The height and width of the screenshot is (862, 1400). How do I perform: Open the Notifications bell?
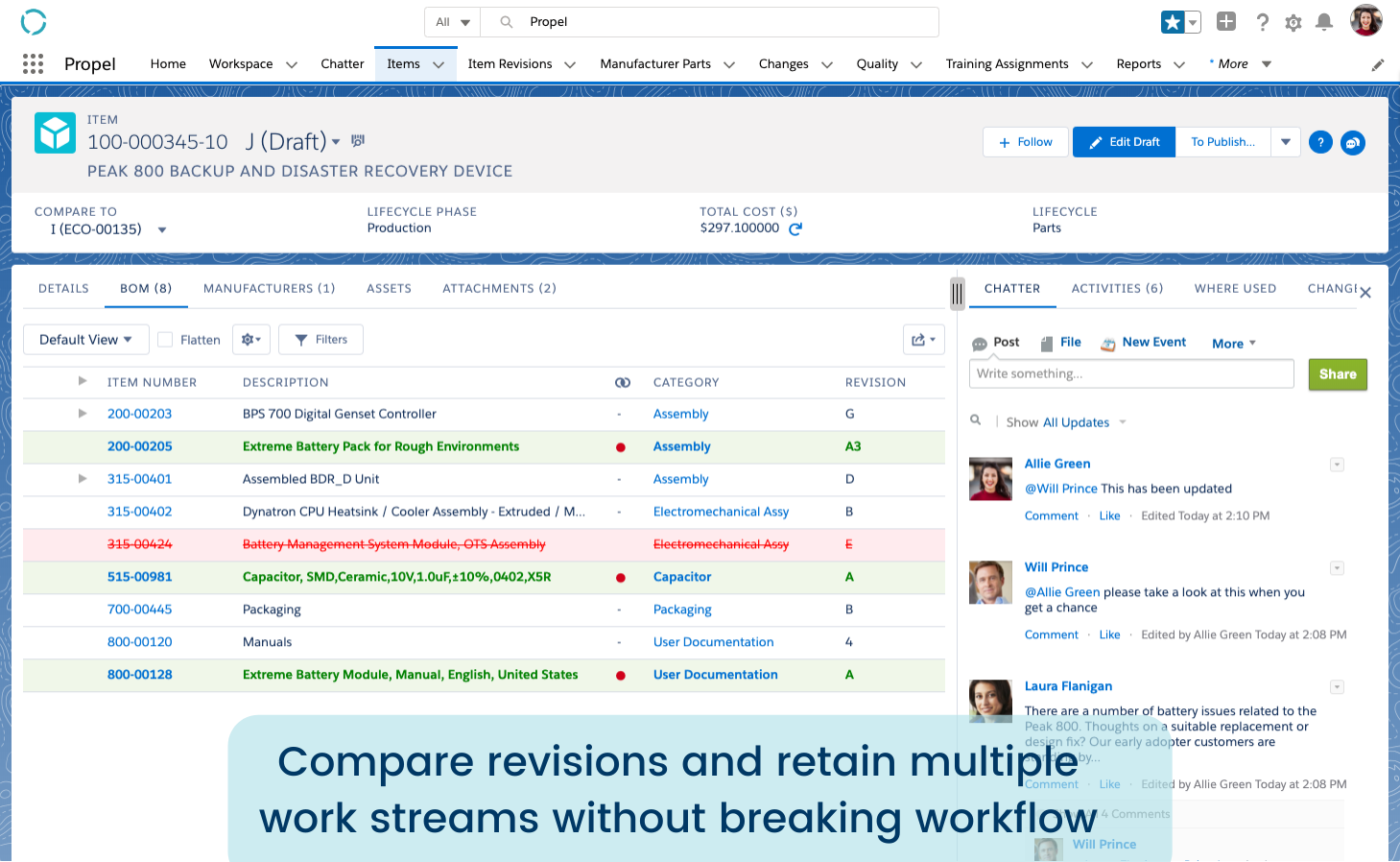click(1324, 22)
